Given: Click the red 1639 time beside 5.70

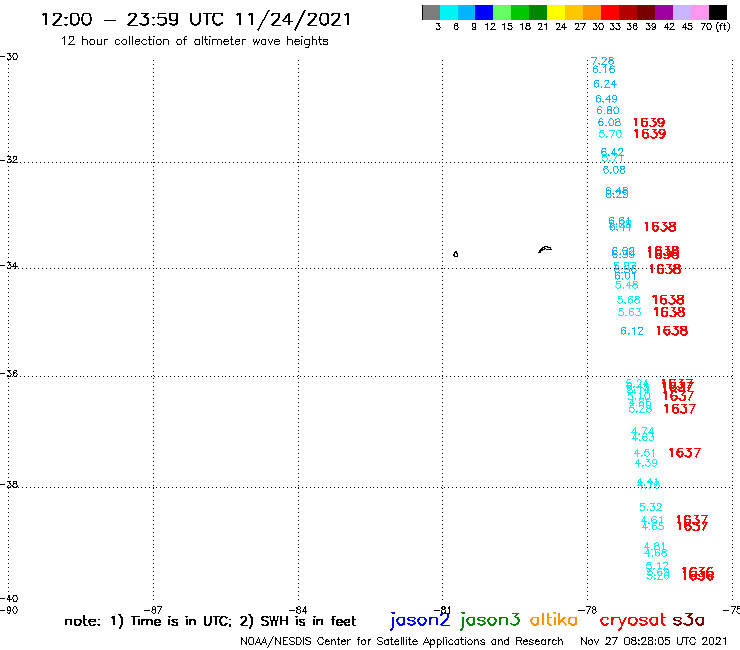Looking at the screenshot, I should (x=650, y=134).
